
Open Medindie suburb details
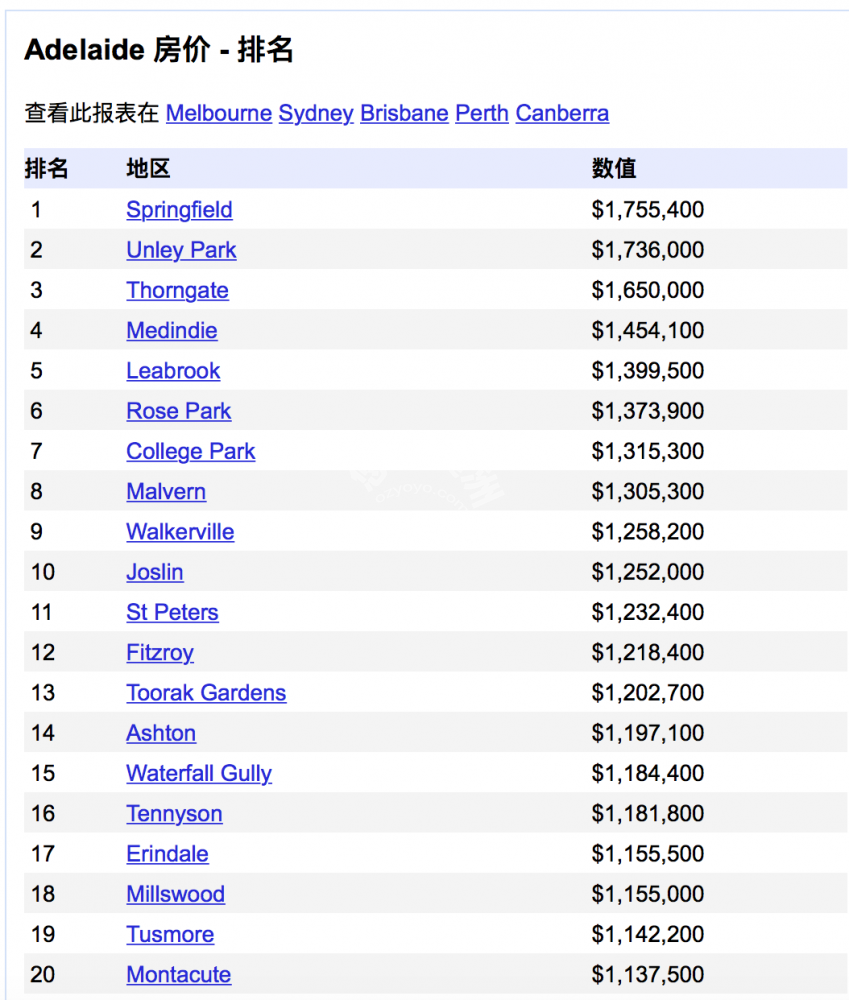pos(171,331)
